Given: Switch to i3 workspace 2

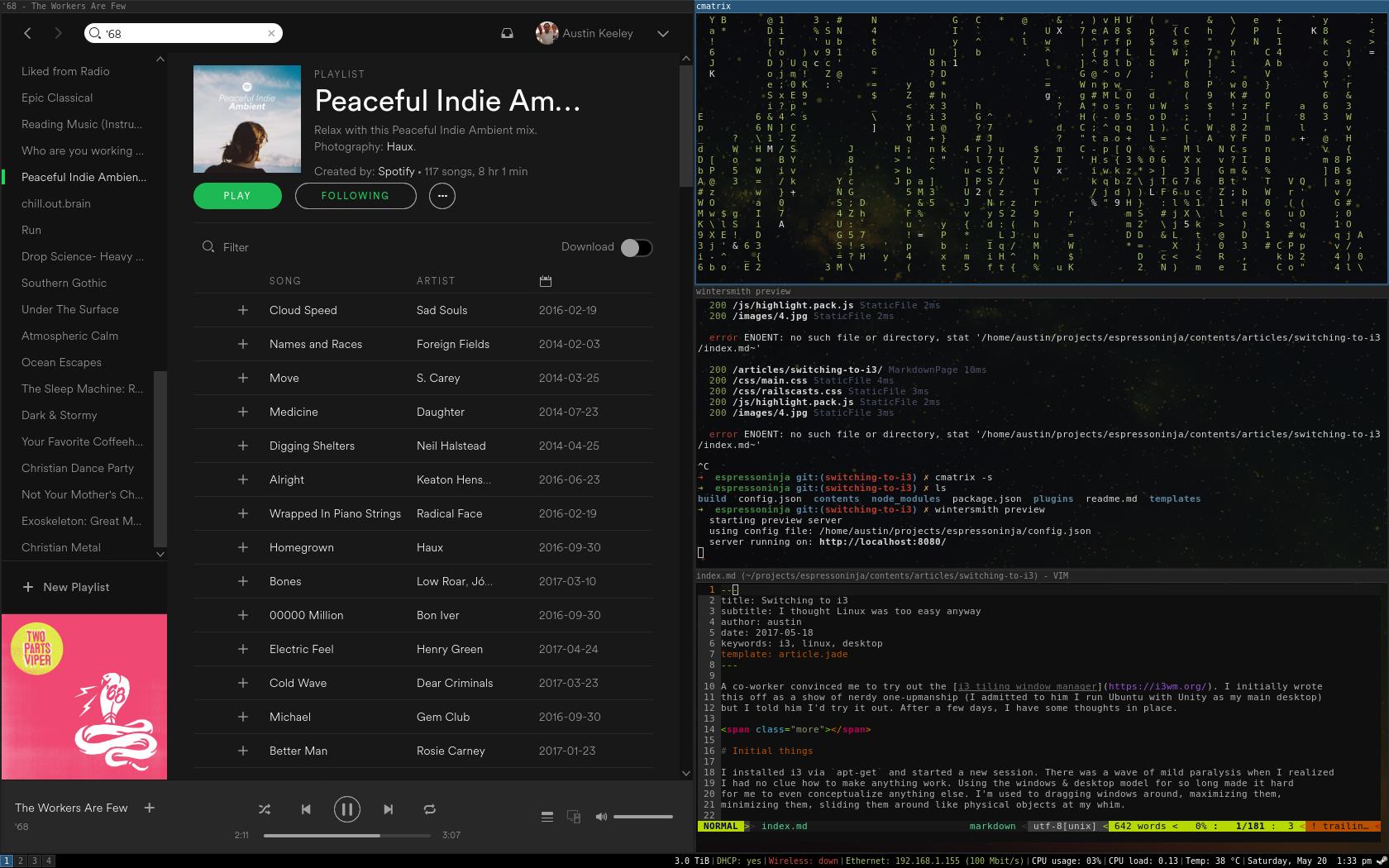Looking at the screenshot, I should (x=21, y=861).
